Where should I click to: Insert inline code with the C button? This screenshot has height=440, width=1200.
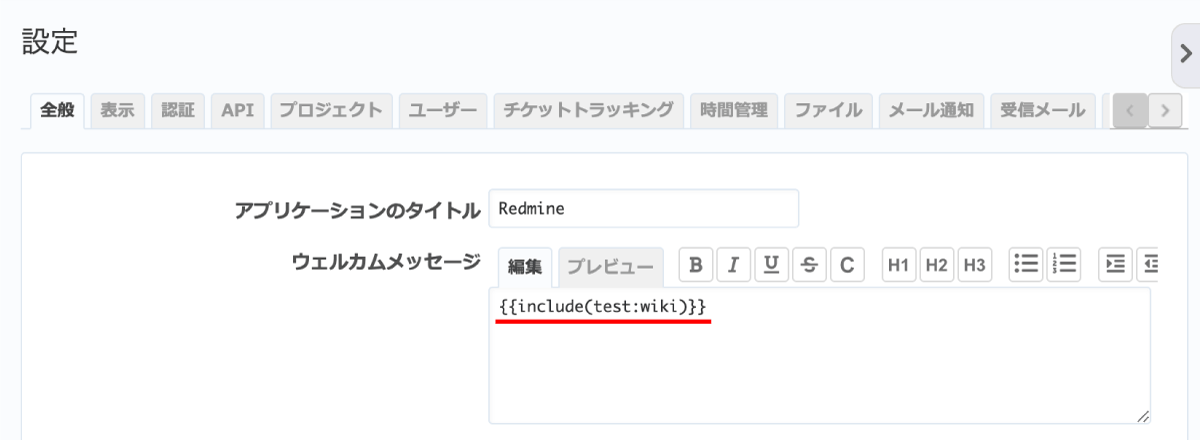point(847,265)
